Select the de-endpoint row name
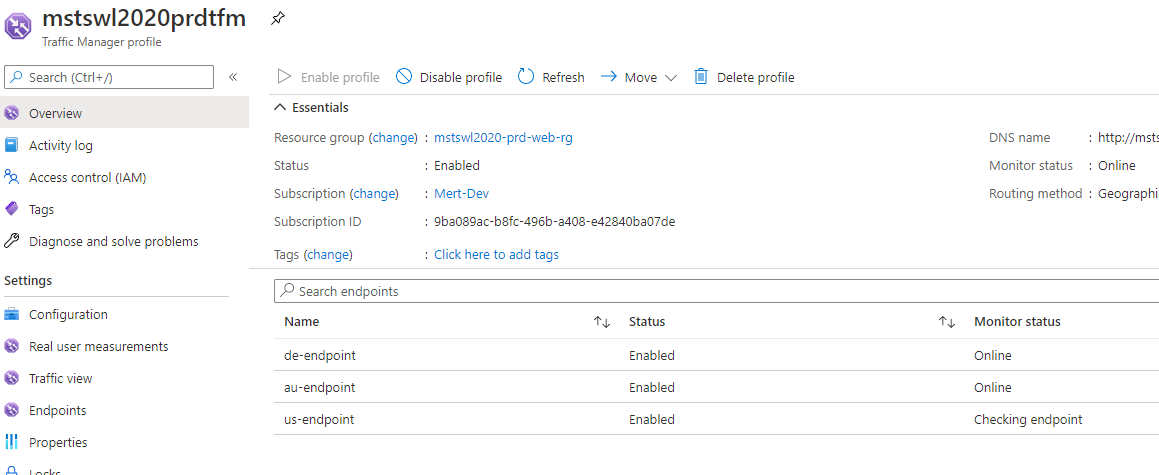 [319, 355]
